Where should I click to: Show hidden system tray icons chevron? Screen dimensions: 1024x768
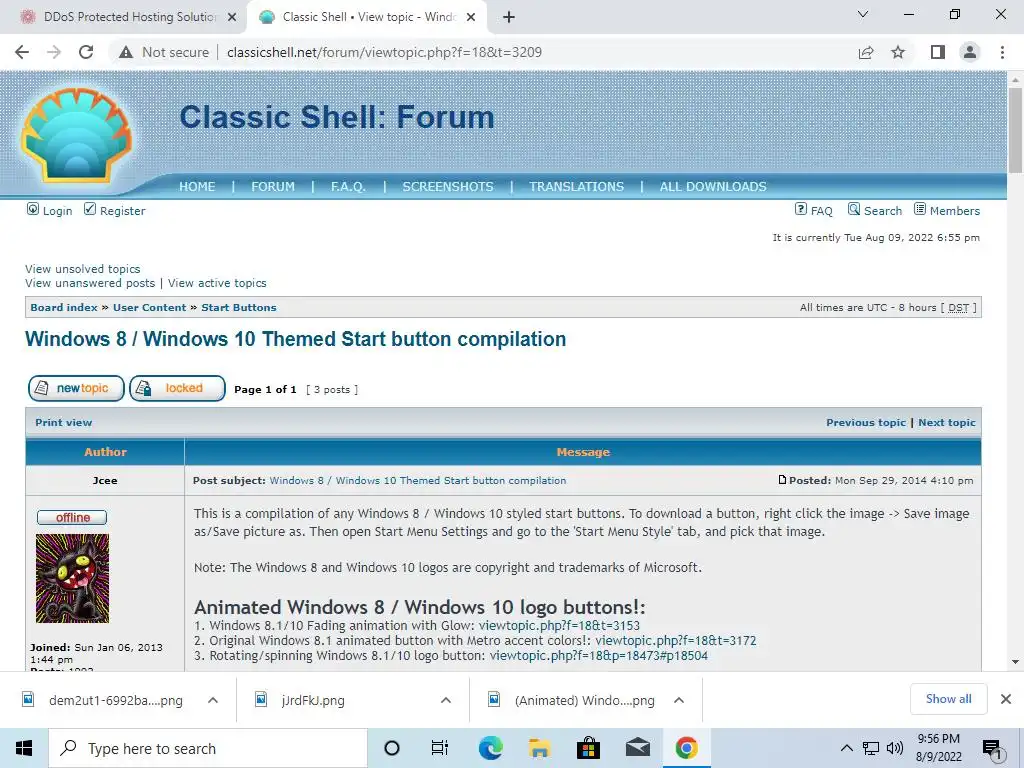(846, 748)
